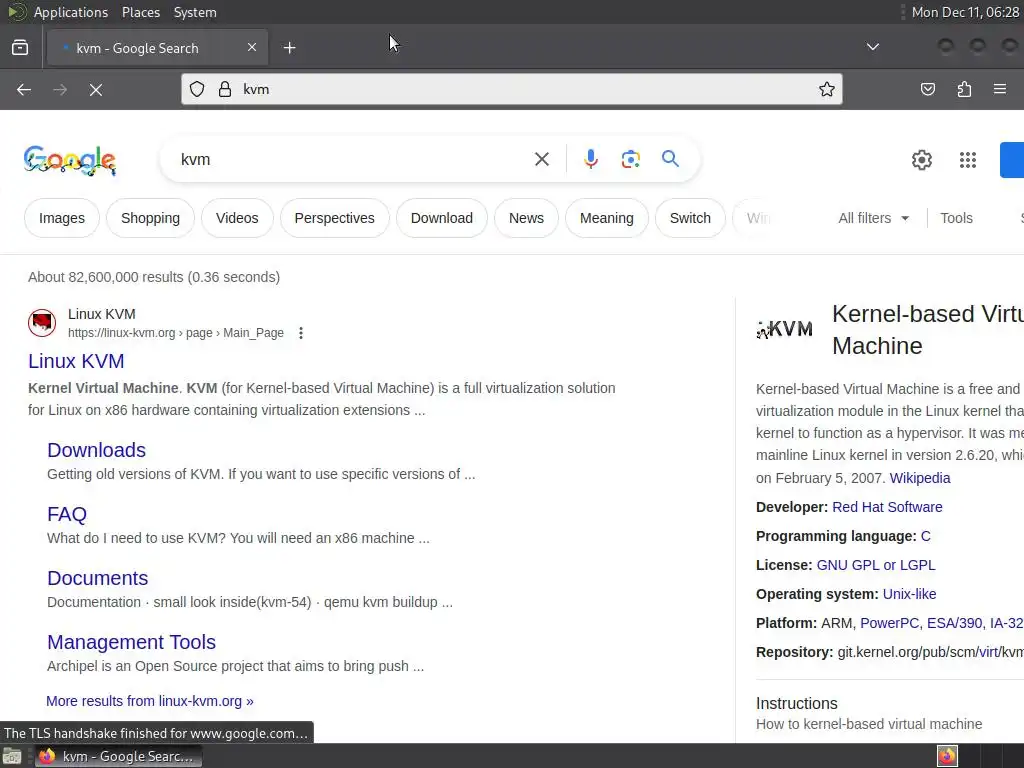
Task: Open the PowerPC platform link
Action: [x=889, y=623]
